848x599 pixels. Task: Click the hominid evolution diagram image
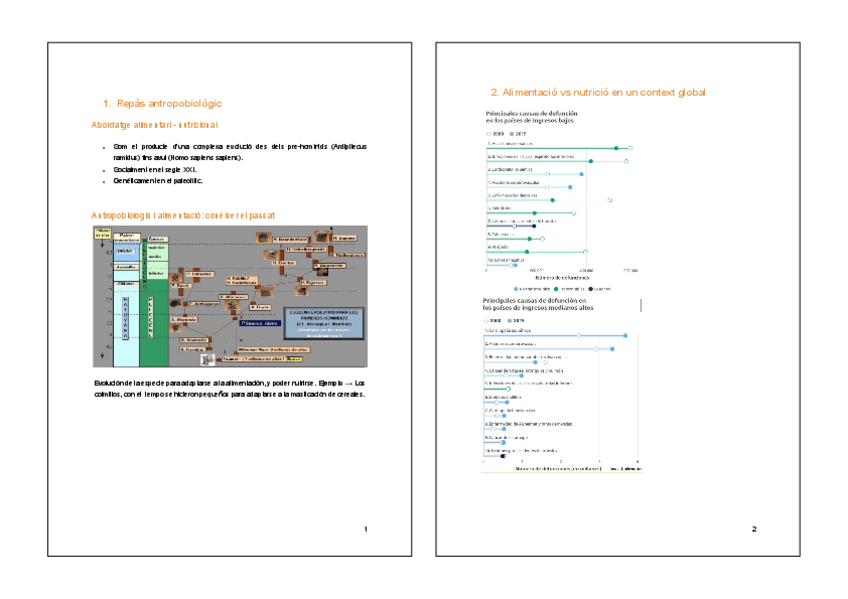(230, 296)
